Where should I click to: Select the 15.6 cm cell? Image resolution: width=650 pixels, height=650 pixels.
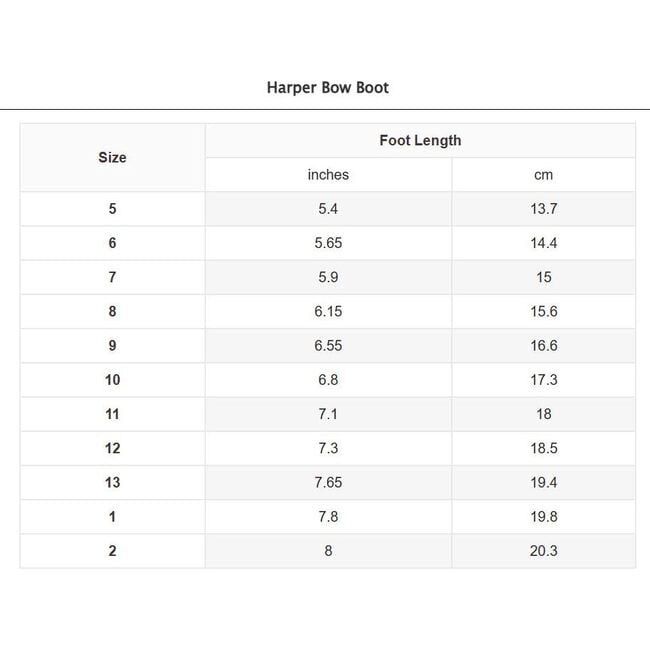543,311
